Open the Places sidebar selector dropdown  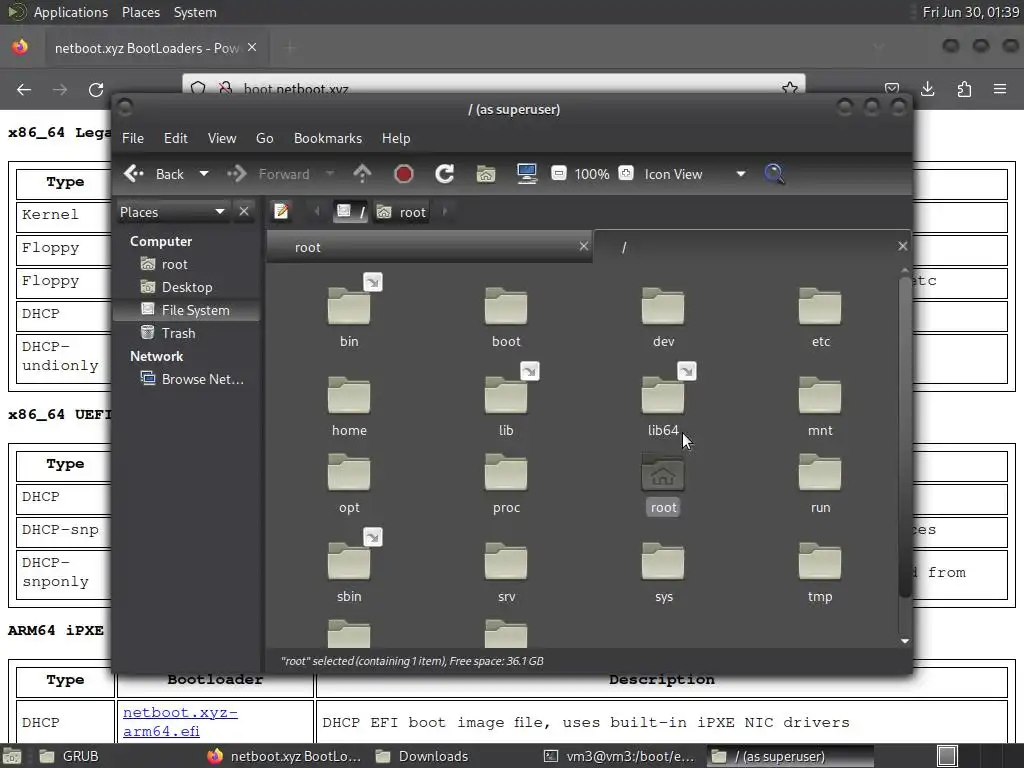[172, 212]
